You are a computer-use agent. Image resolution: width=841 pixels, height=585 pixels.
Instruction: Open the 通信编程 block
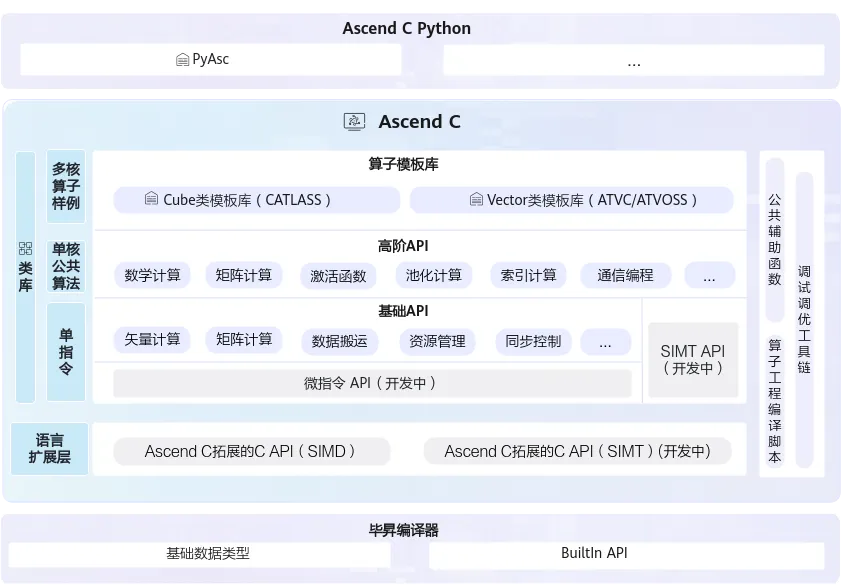625,275
